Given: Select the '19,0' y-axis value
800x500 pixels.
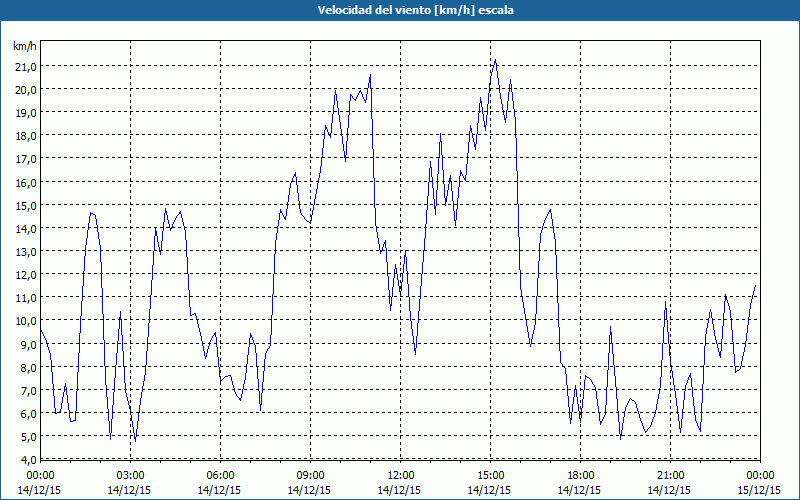Looking at the screenshot, I should click(x=25, y=113).
